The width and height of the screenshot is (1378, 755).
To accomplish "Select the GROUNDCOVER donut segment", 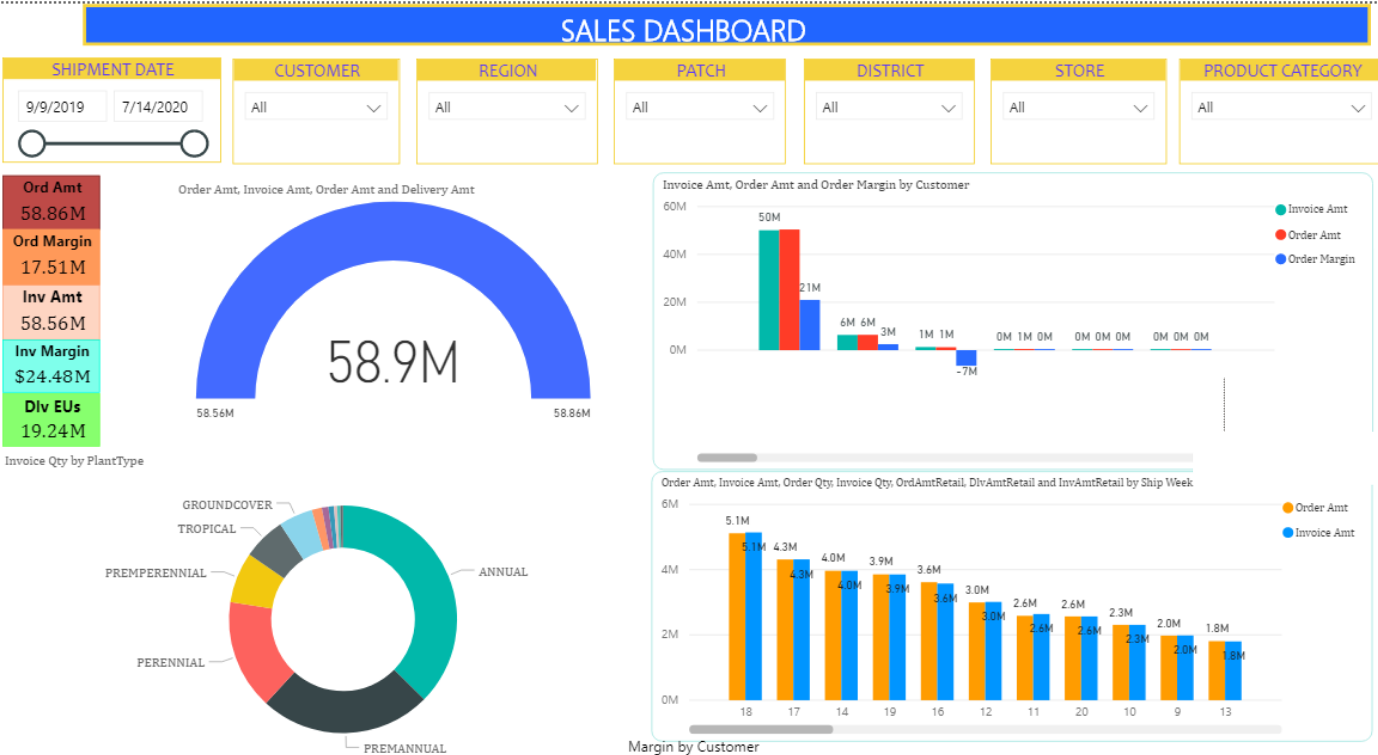I will (301, 531).
